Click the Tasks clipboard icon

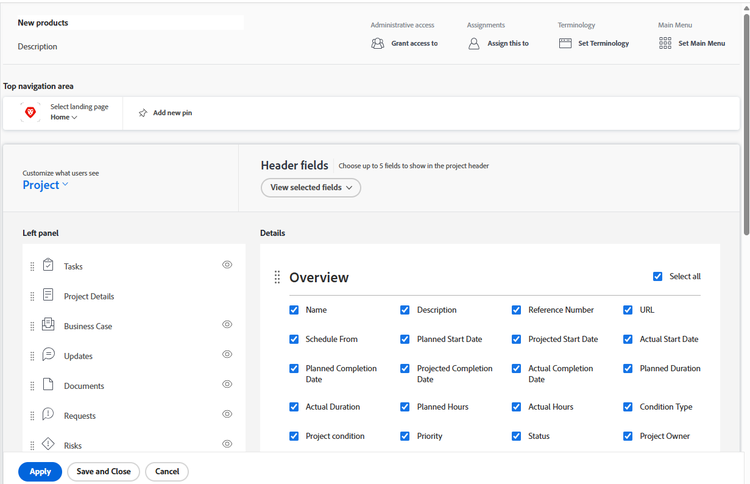[x=48, y=266]
